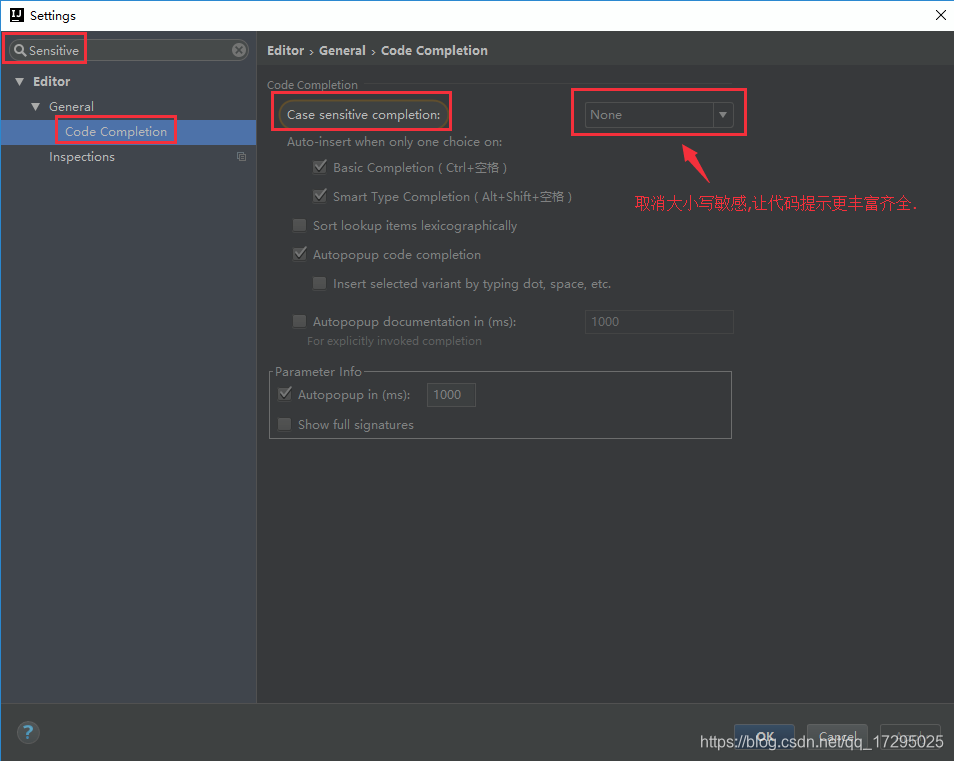Enable Sort lookup items lexicographically
This screenshot has height=761, width=954.
(x=299, y=225)
